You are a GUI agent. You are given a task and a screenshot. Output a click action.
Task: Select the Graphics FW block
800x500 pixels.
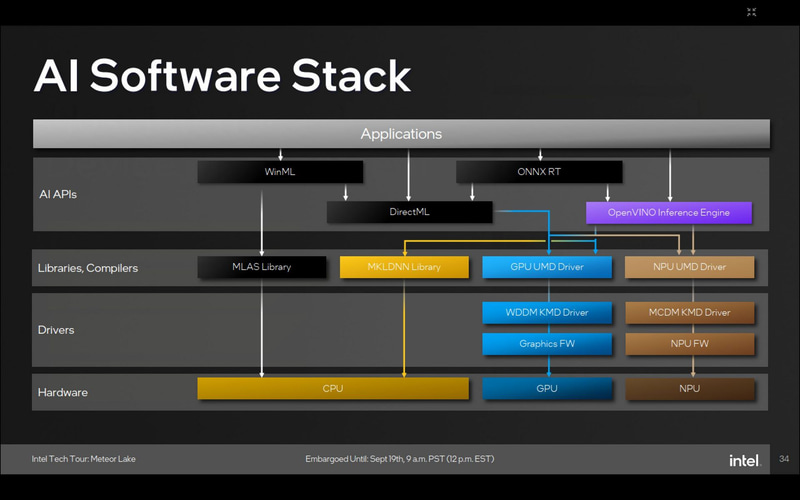pos(547,344)
